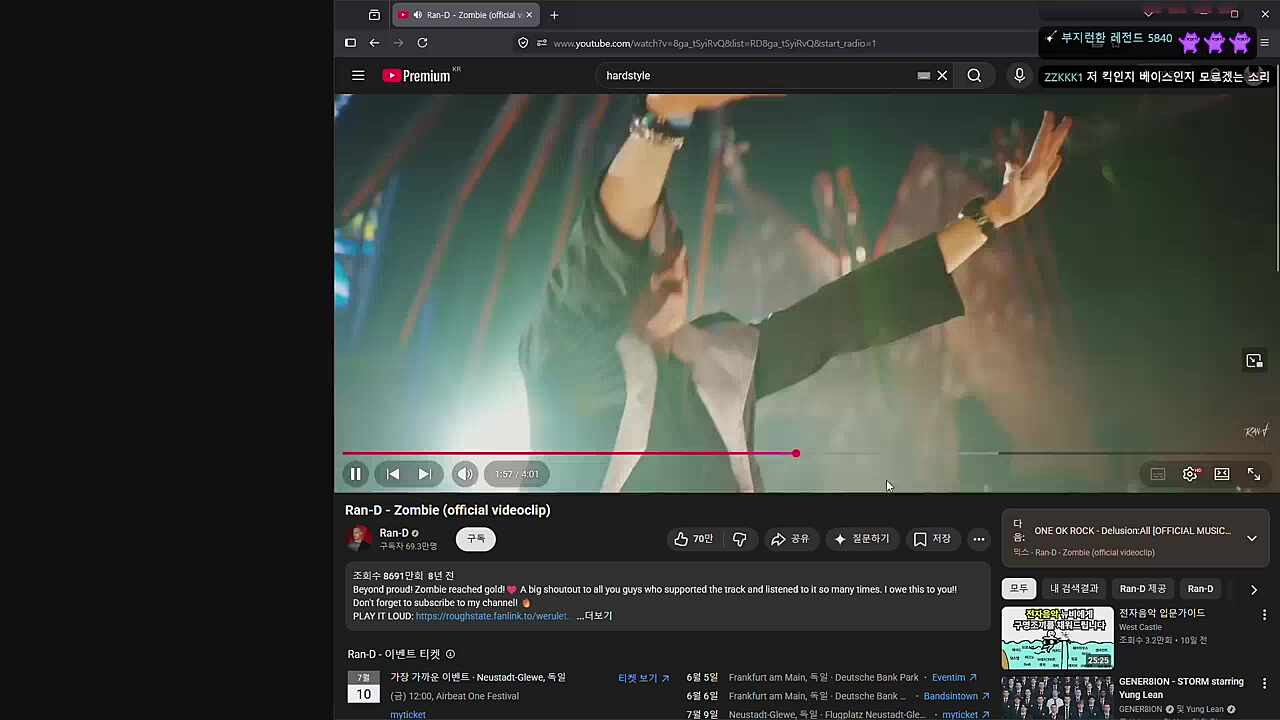Select the Ran-D filter chip
Image resolution: width=1280 pixels, height=720 pixels.
click(1200, 589)
